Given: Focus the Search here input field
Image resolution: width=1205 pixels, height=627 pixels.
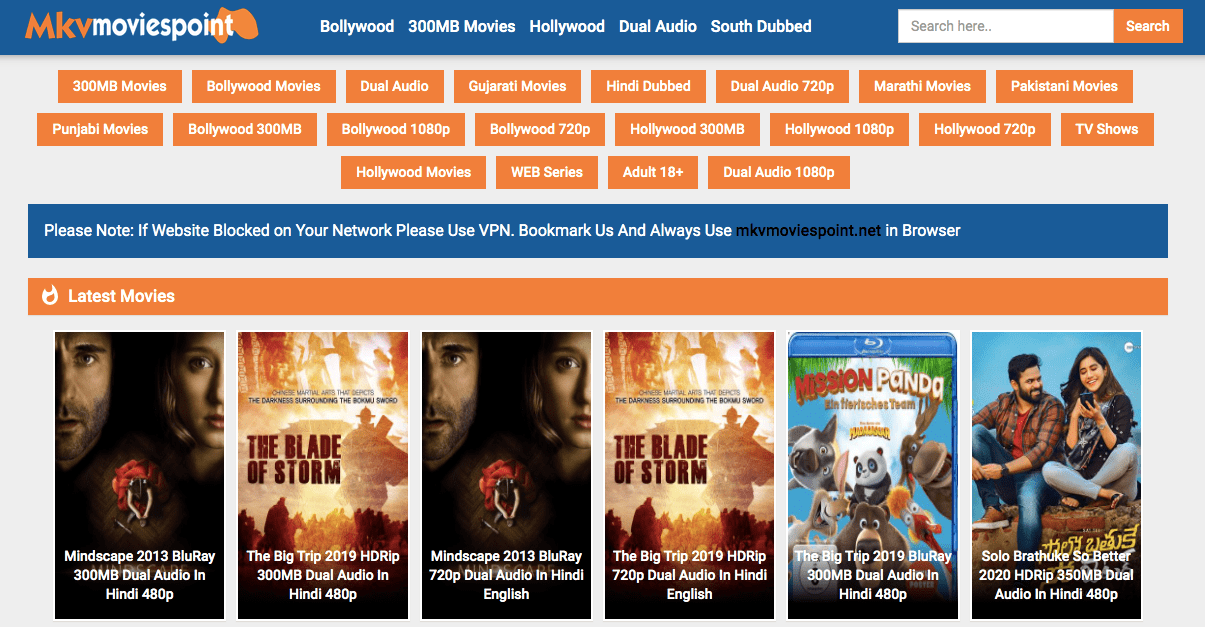Looking at the screenshot, I should pyautogui.click(x=1006, y=26).
